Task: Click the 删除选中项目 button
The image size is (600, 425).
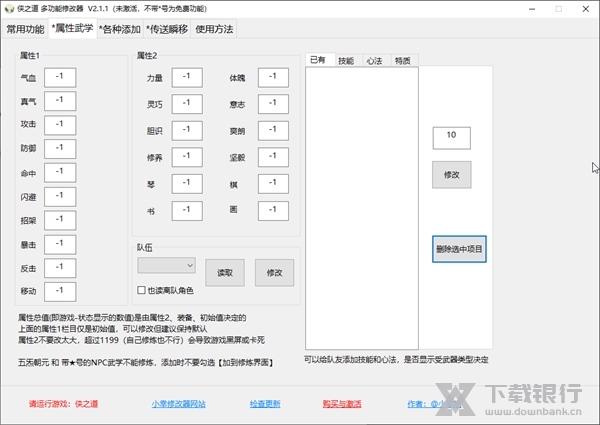Action: coord(459,249)
